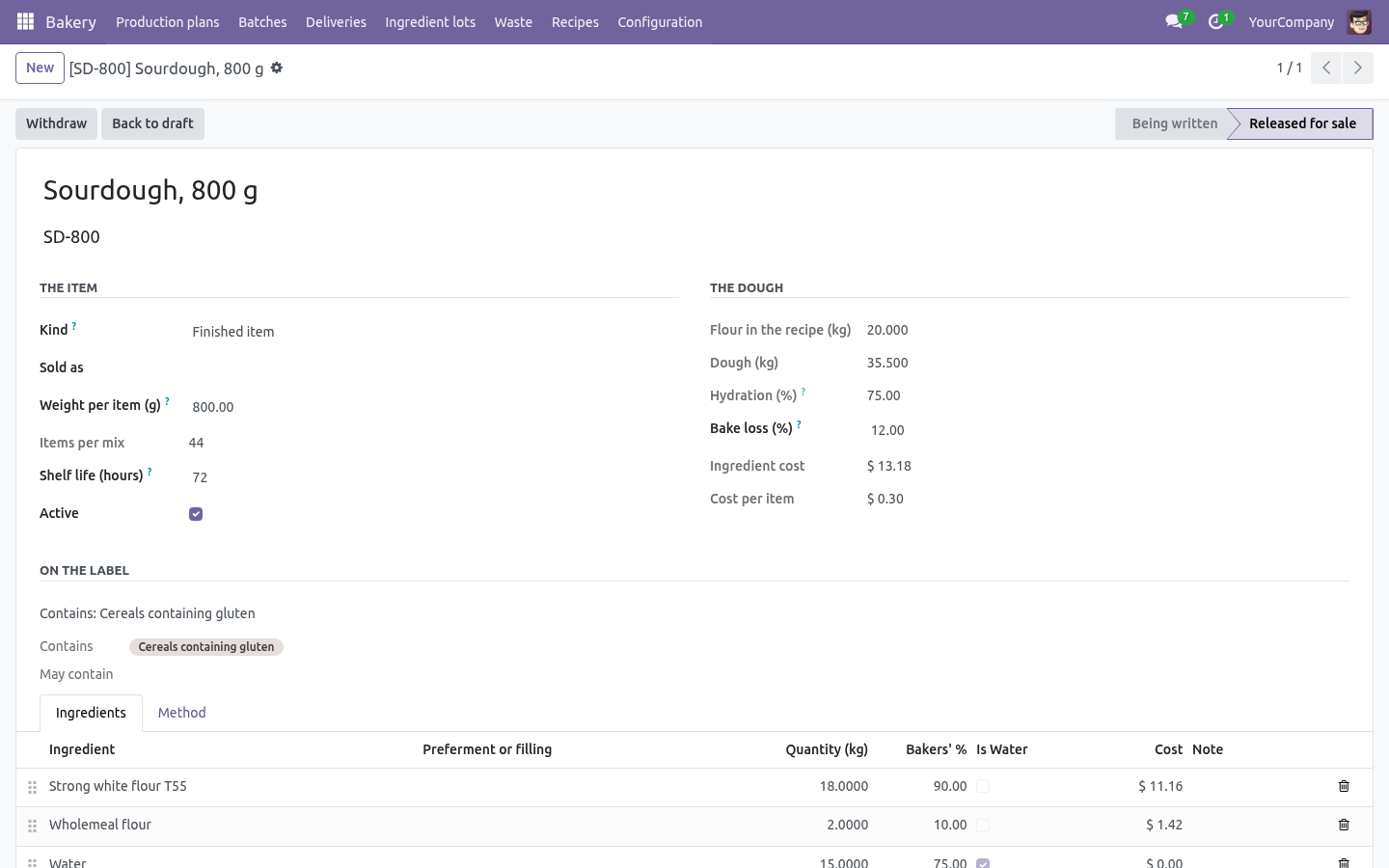1389x868 pixels.
Task: Show help tooltip for Shelf life
Action: (x=150, y=472)
